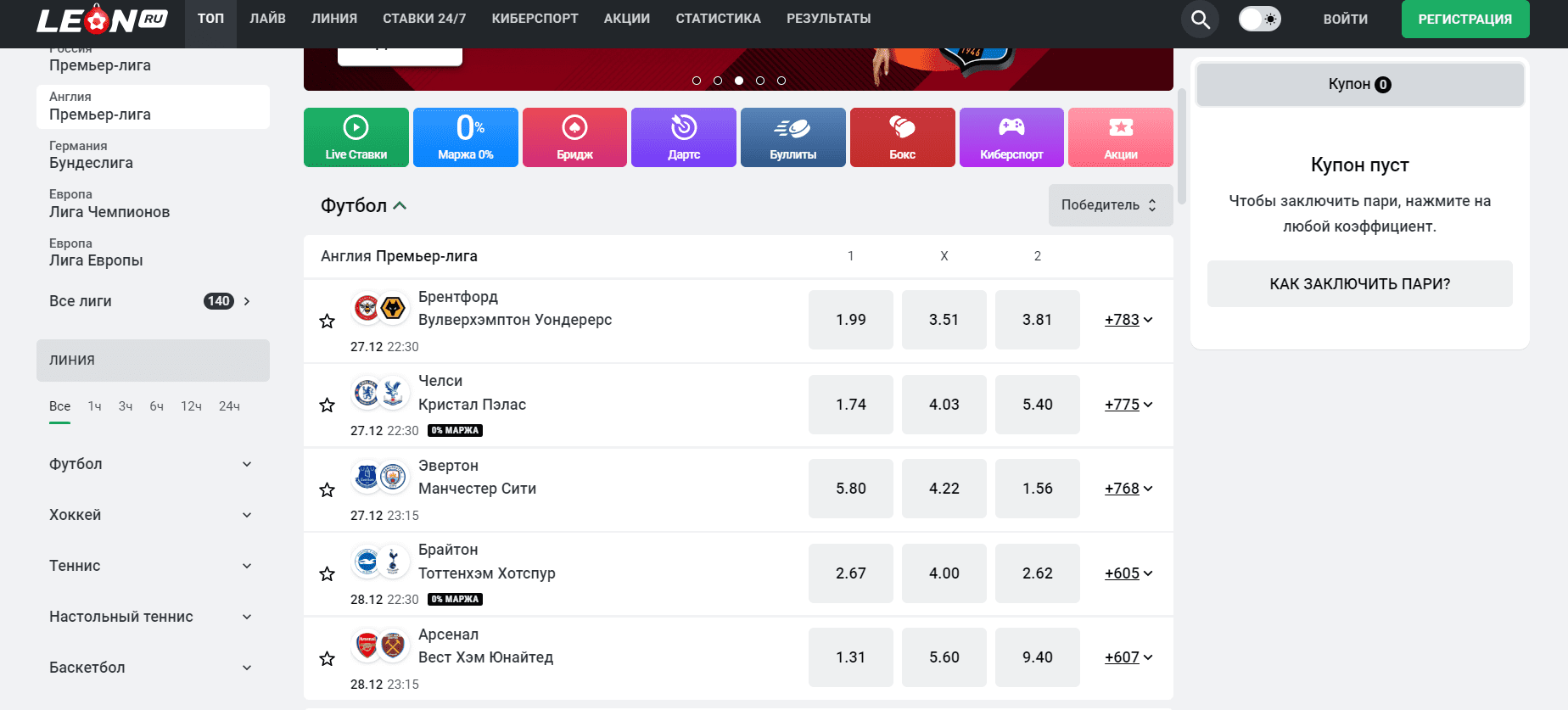
Task: Filter line by 12ч time
Action: point(191,406)
